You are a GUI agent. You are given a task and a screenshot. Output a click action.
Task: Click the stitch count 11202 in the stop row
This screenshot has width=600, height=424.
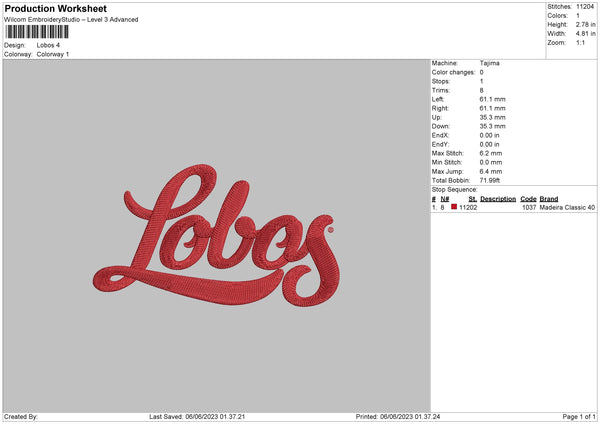tap(468, 207)
